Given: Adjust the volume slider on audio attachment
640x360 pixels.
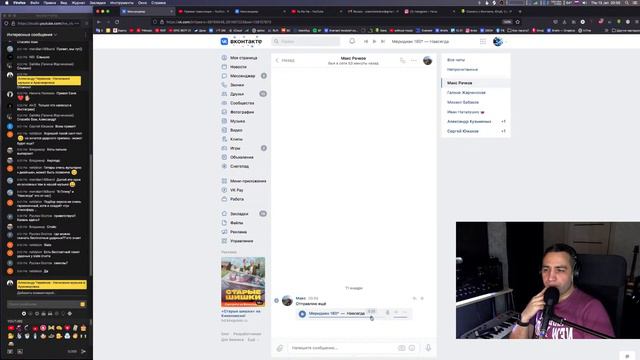Looking at the screenshot, I should 400,317.
